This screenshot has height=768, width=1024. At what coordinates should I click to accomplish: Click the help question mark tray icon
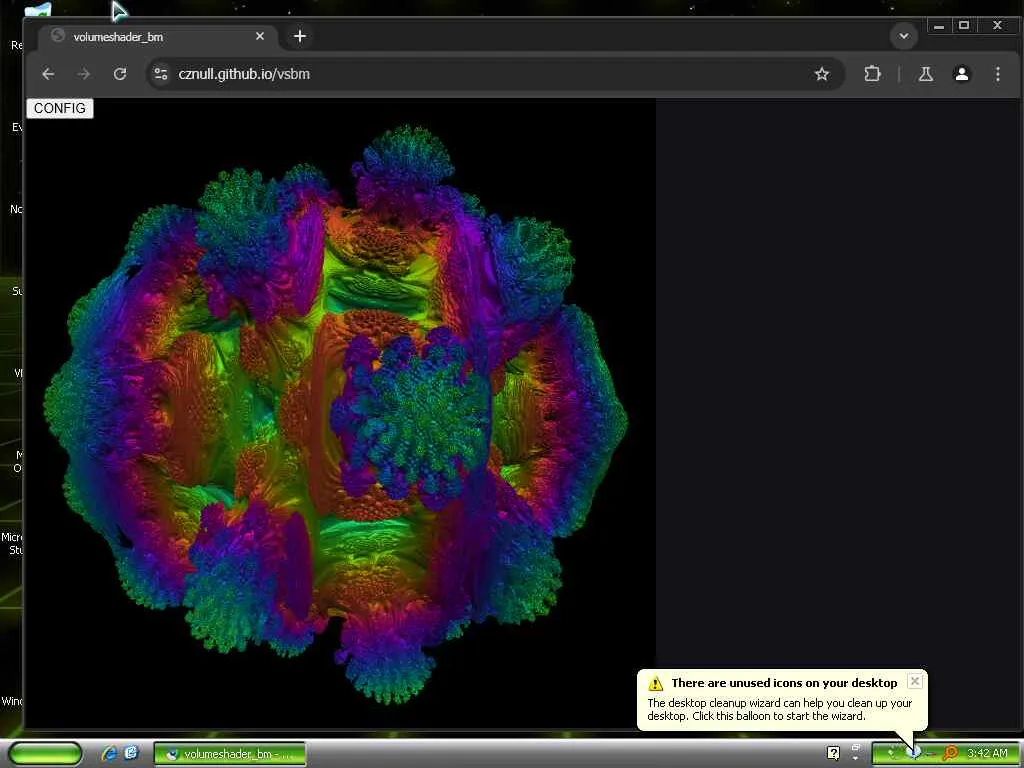pyautogui.click(x=833, y=754)
